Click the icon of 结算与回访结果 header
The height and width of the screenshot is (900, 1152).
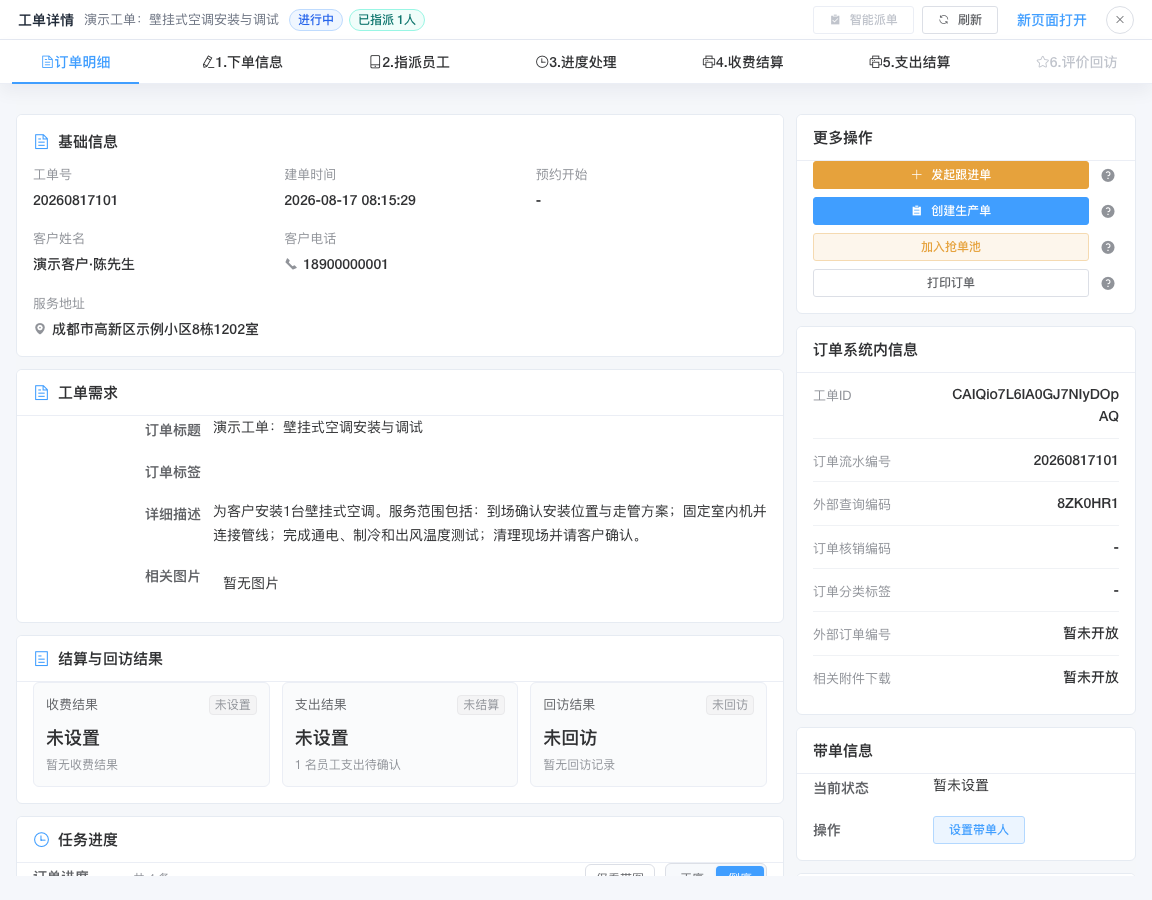point(42,659)
